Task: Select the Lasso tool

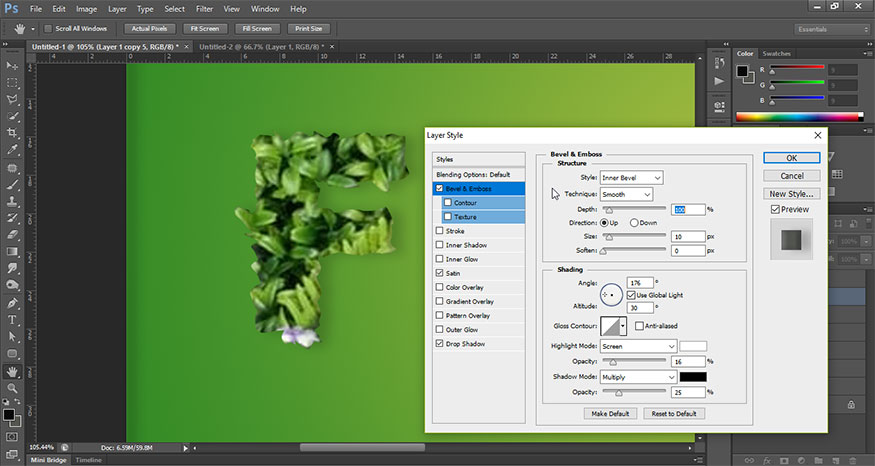Action: [x=13, y=99]
